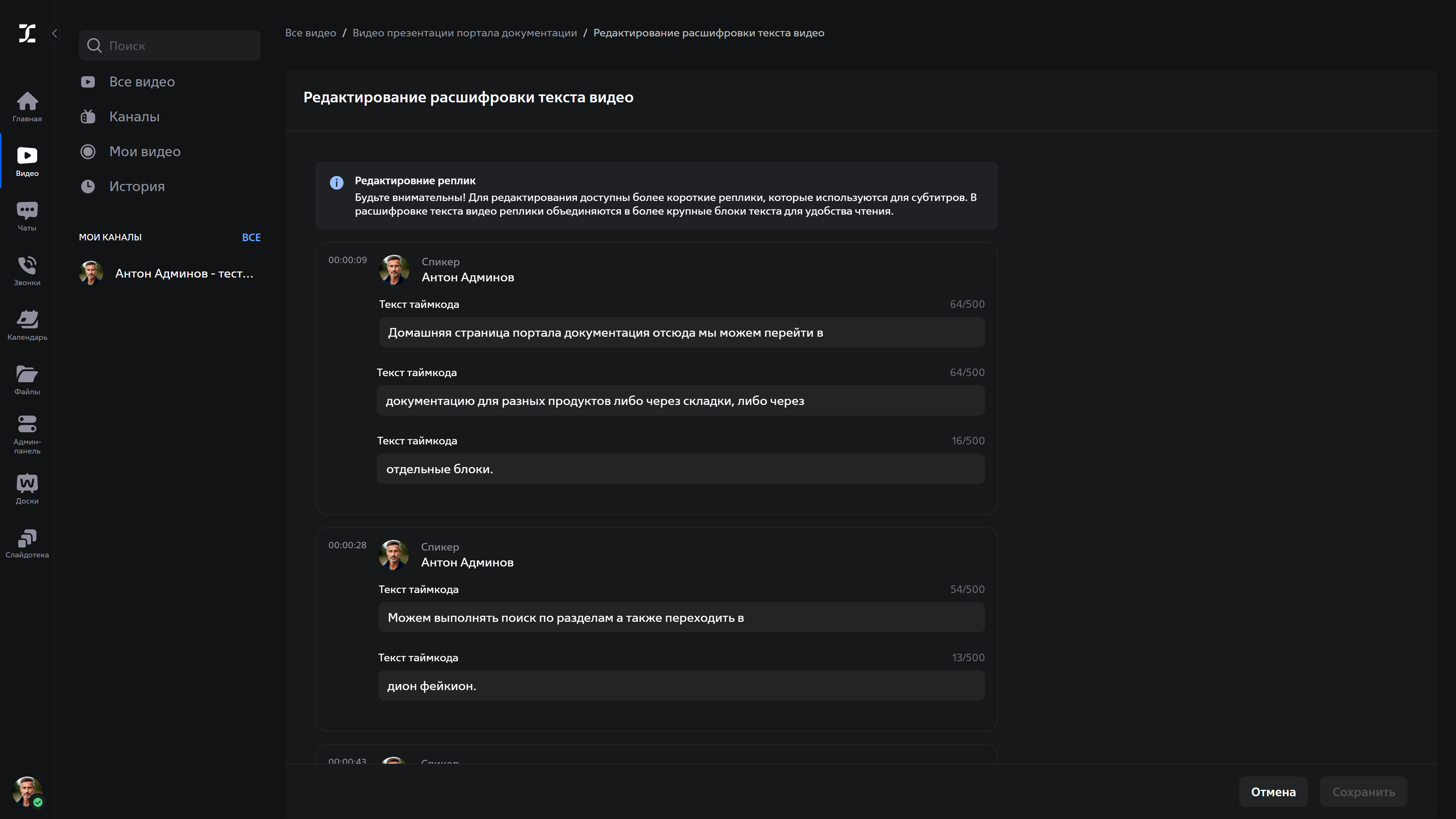The width and height of the screenshot is (1456, 819).
Task: Open the Админ-панель
Action: coord(27,432)
